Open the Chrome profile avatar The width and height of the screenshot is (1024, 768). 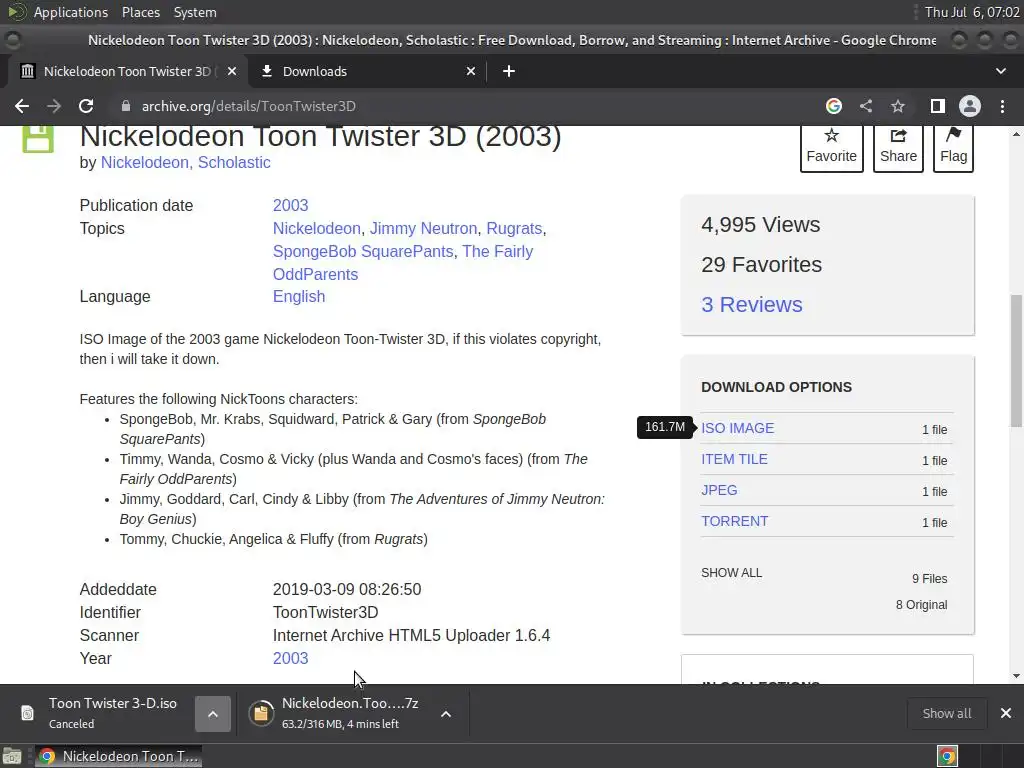click(970, 106)
